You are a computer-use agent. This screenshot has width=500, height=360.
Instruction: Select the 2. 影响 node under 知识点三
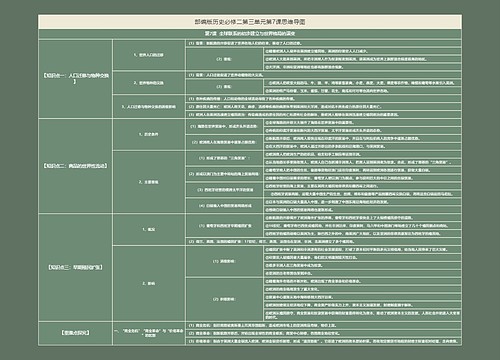(149, 283)
